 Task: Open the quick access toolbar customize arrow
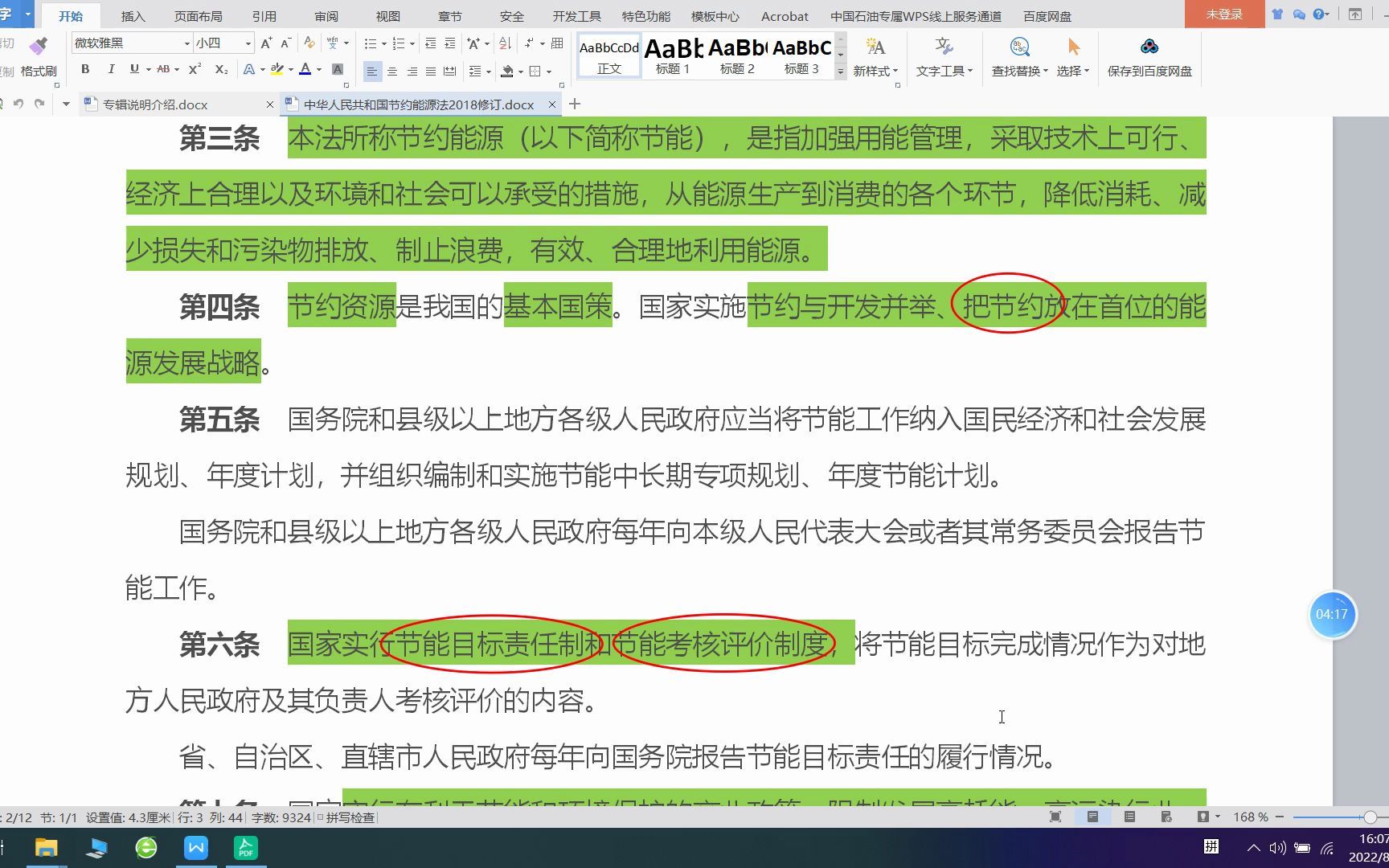(66, 104)
